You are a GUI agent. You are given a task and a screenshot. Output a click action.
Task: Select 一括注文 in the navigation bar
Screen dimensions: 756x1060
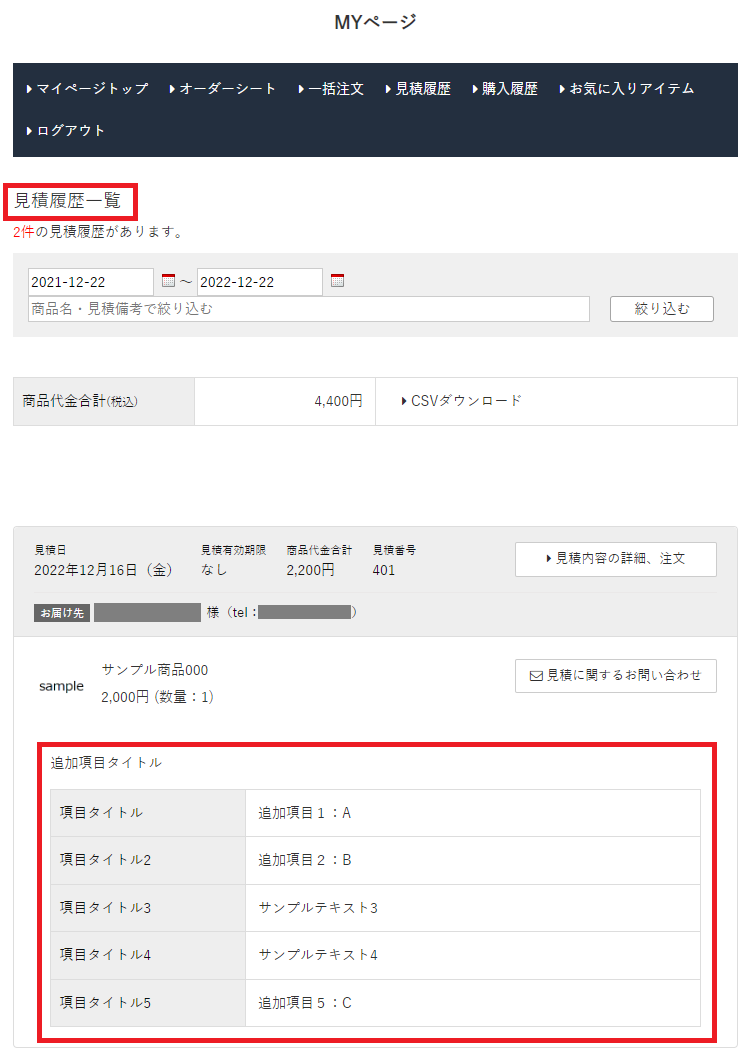pos(331,89)
